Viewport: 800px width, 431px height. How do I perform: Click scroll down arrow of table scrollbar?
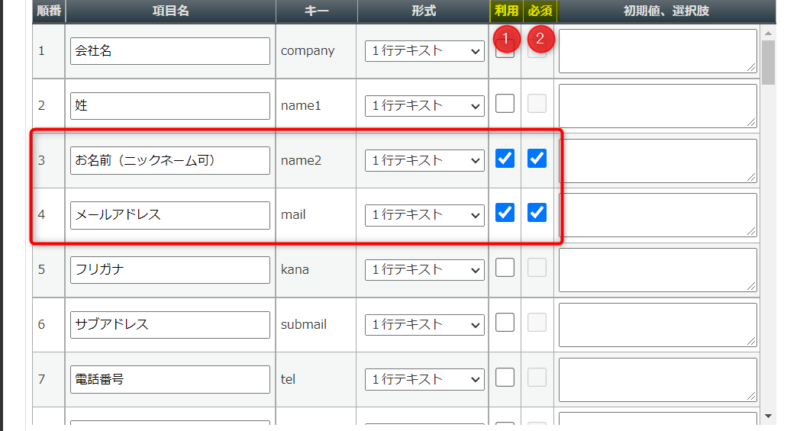coord(768,417)
